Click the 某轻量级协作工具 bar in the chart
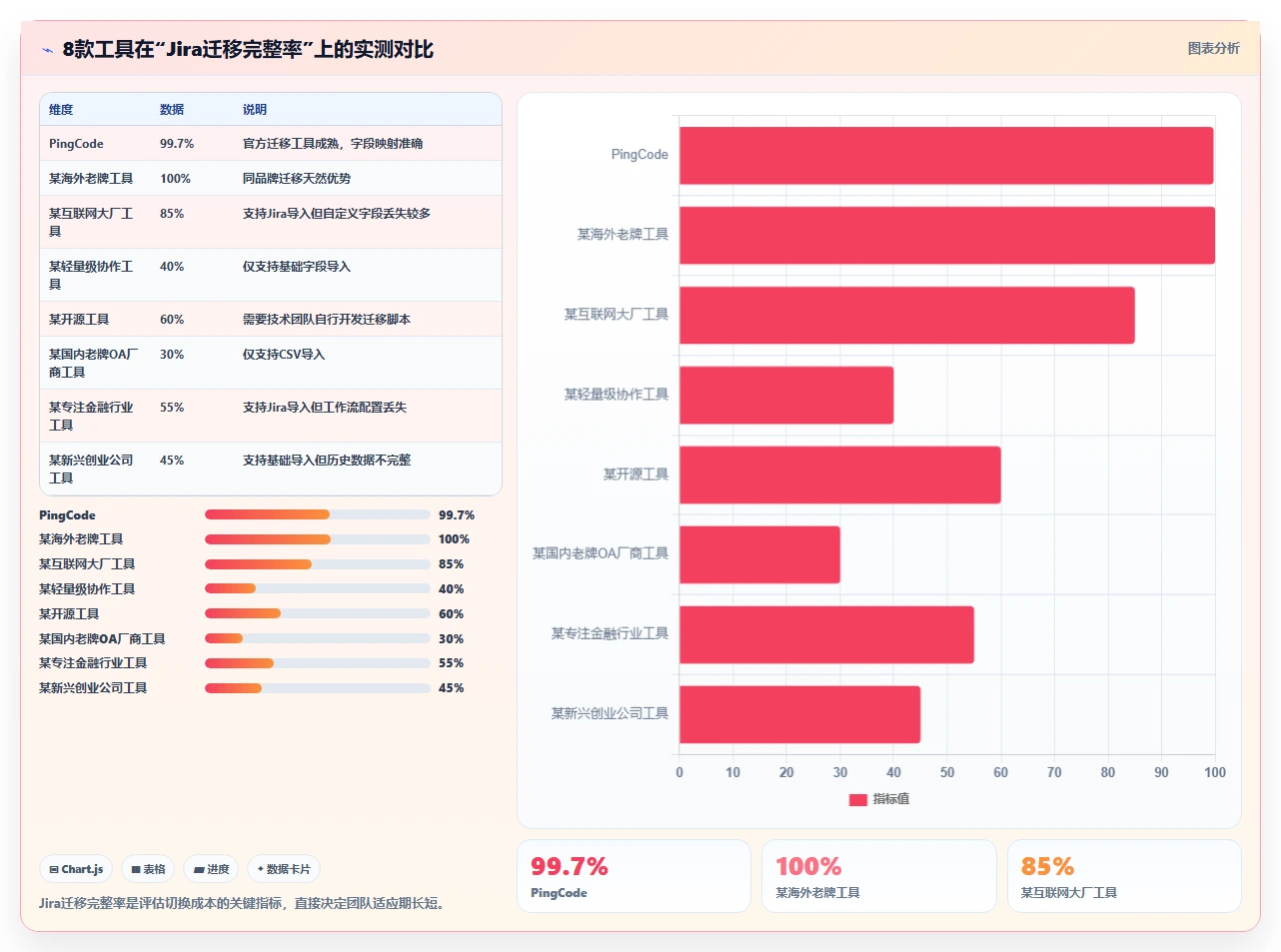 (786, 396)
